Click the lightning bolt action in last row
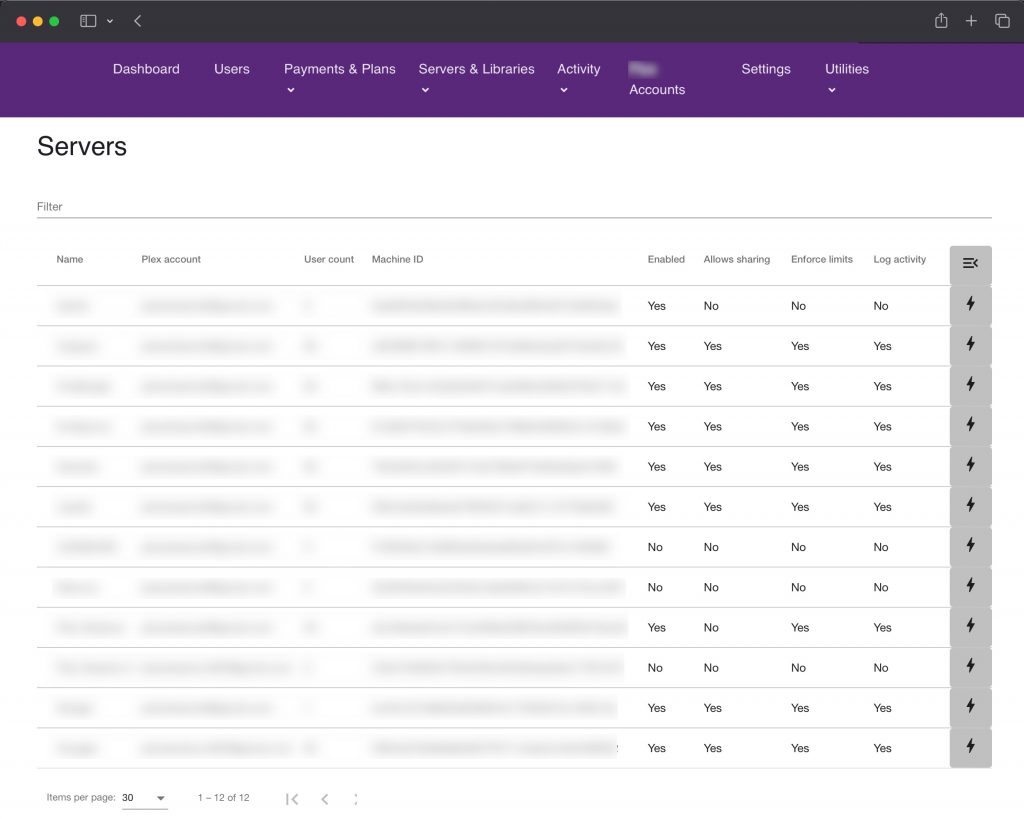The image size is (1024, 819). coord(970,746)
